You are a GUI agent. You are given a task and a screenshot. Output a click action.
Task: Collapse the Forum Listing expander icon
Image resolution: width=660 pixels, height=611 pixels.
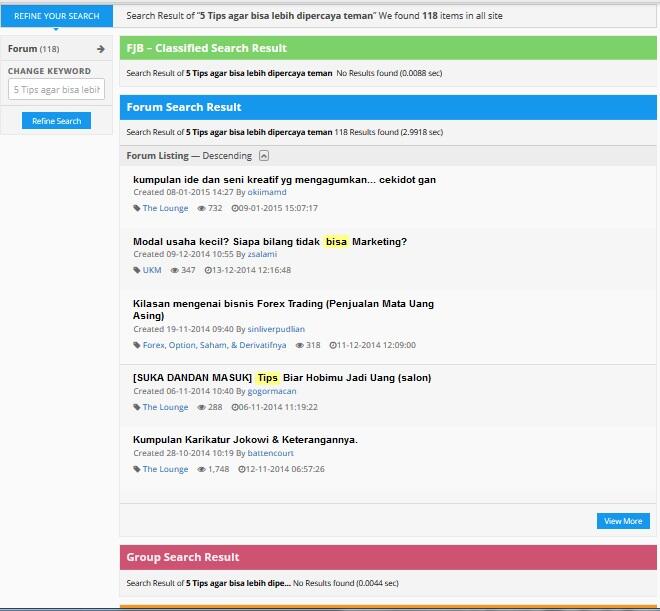click(x=264, y=156)
